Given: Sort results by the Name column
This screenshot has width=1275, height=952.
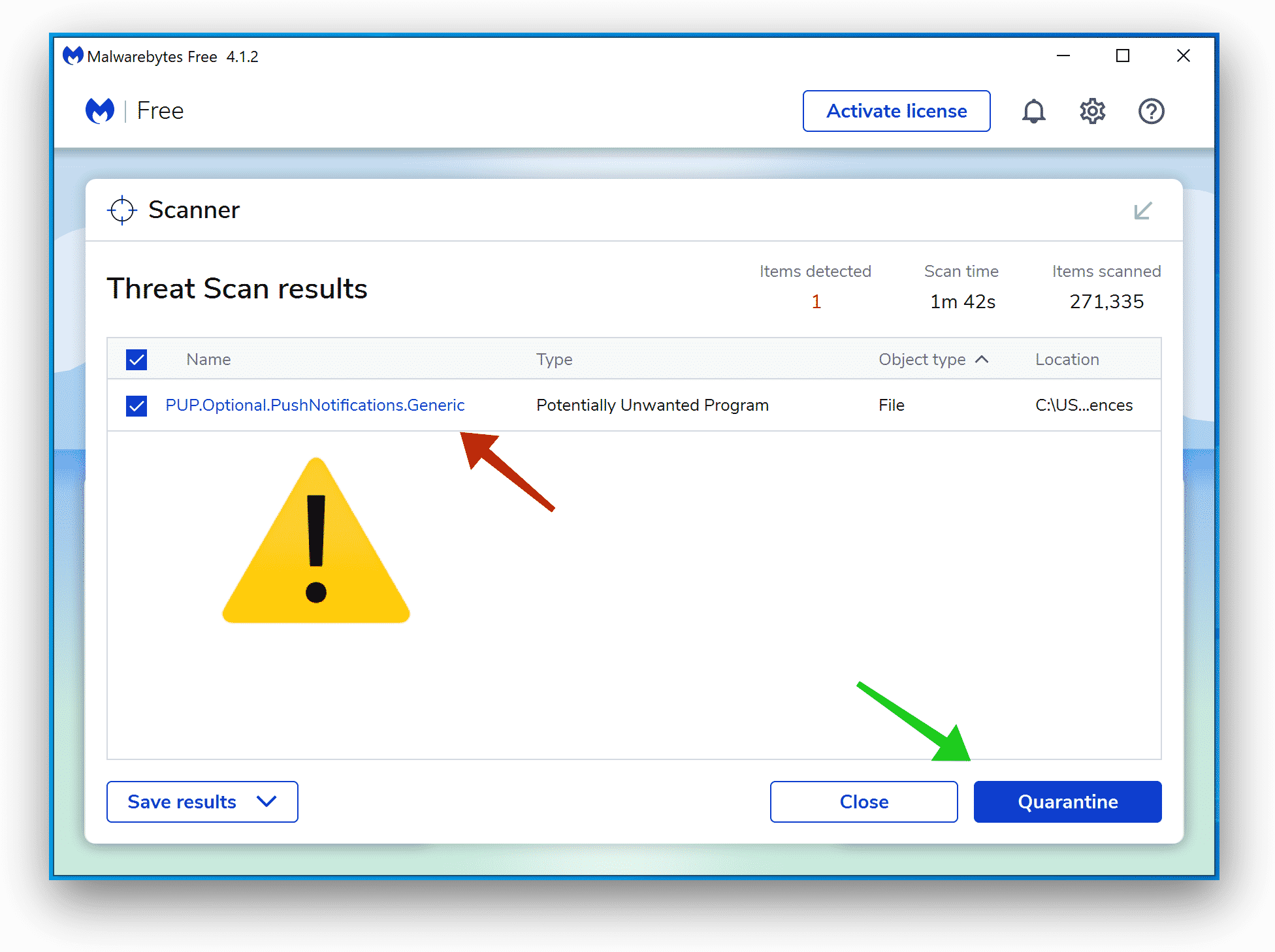Looking at the screenshot, I should pos(208,360).
